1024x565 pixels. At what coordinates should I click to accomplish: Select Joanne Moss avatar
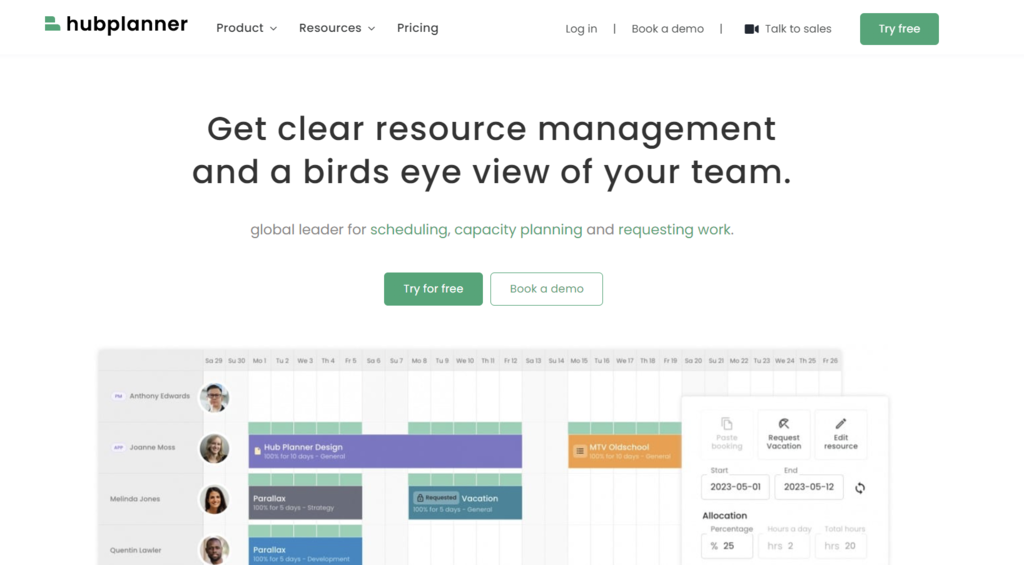coord(214,448)
